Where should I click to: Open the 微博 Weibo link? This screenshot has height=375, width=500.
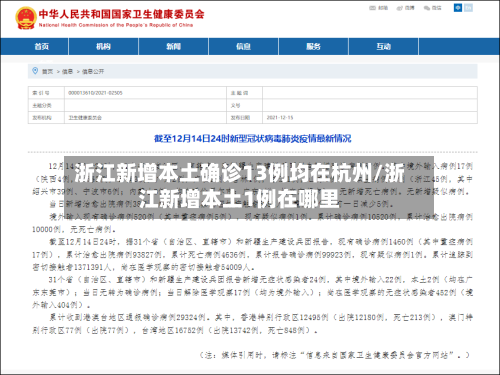pyautogui.click(x=405, y=8)
